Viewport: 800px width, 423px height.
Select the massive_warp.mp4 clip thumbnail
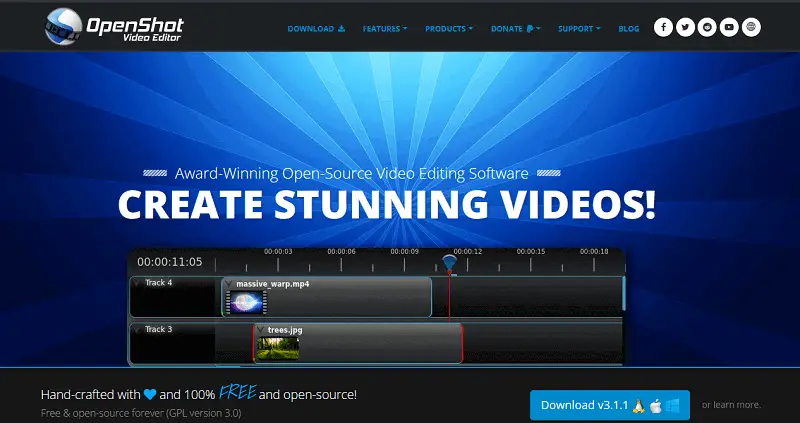coord(247,302)
